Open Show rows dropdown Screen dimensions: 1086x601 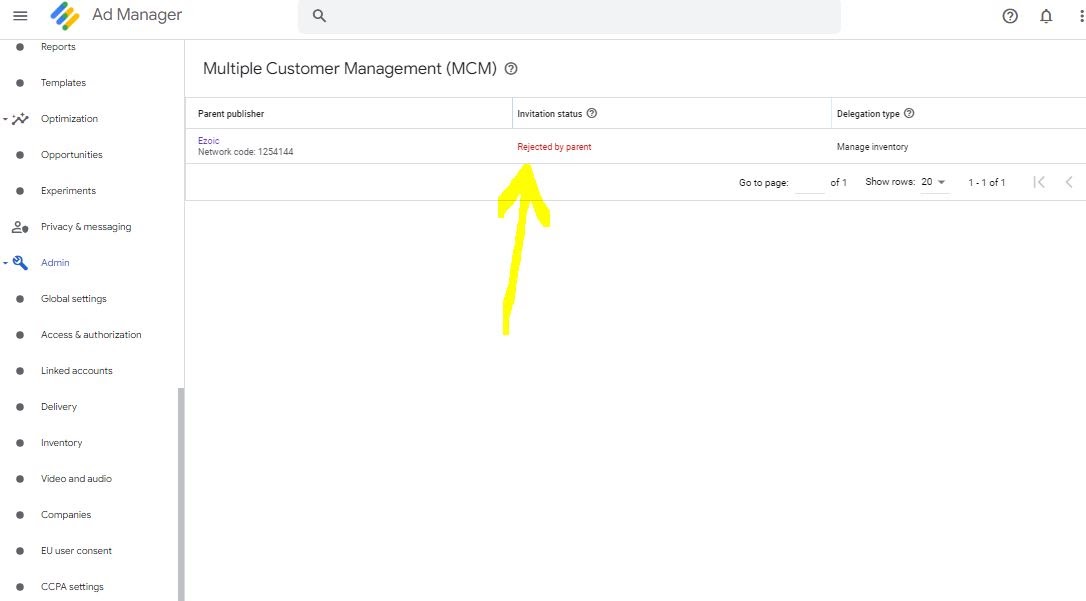point(934,182)
